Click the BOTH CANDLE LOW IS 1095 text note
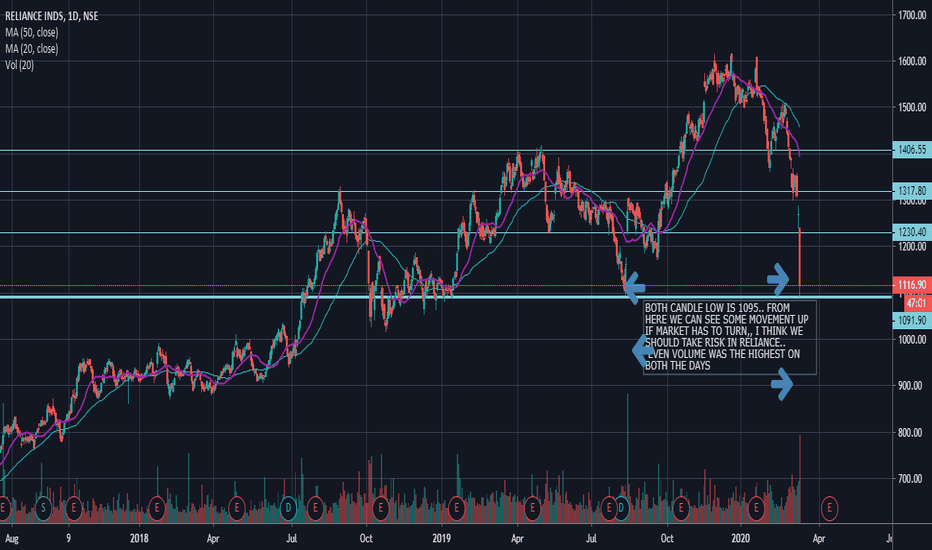932x550 pixels. [729, 337]
